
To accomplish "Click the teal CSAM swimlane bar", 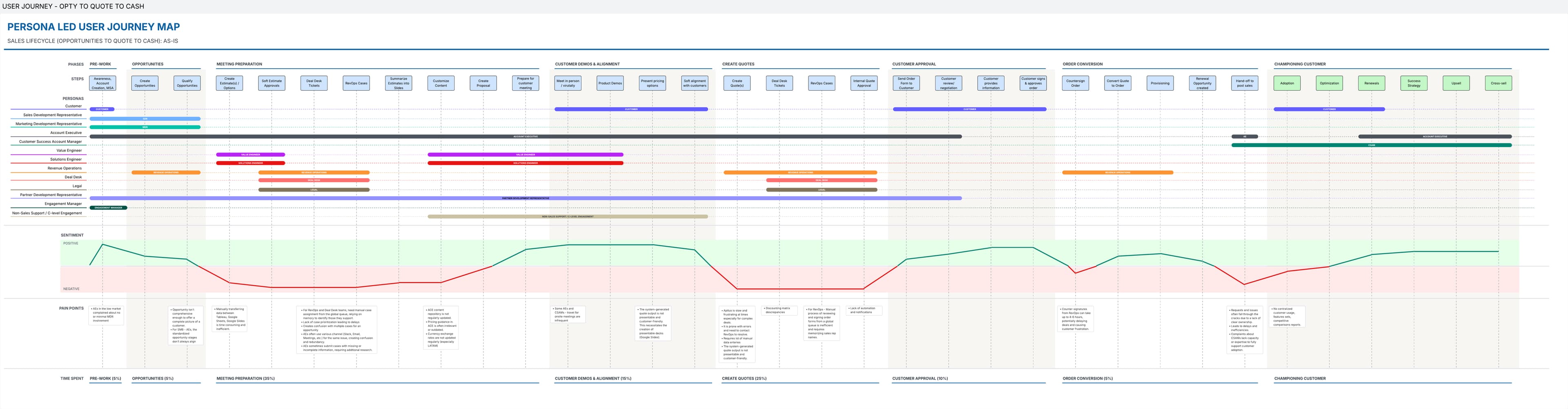I will [1372, 145].
